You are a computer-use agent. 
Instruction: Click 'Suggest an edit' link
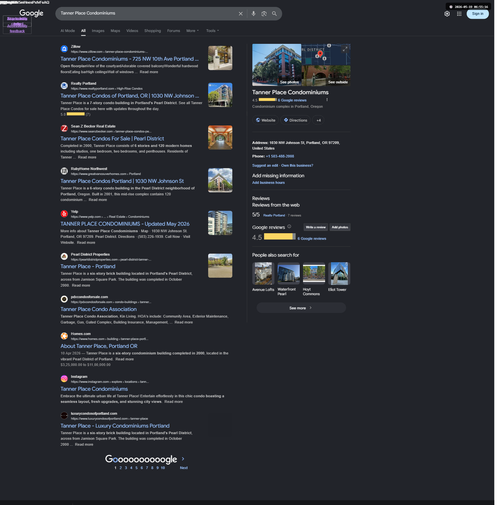click(x=265, y=165)
